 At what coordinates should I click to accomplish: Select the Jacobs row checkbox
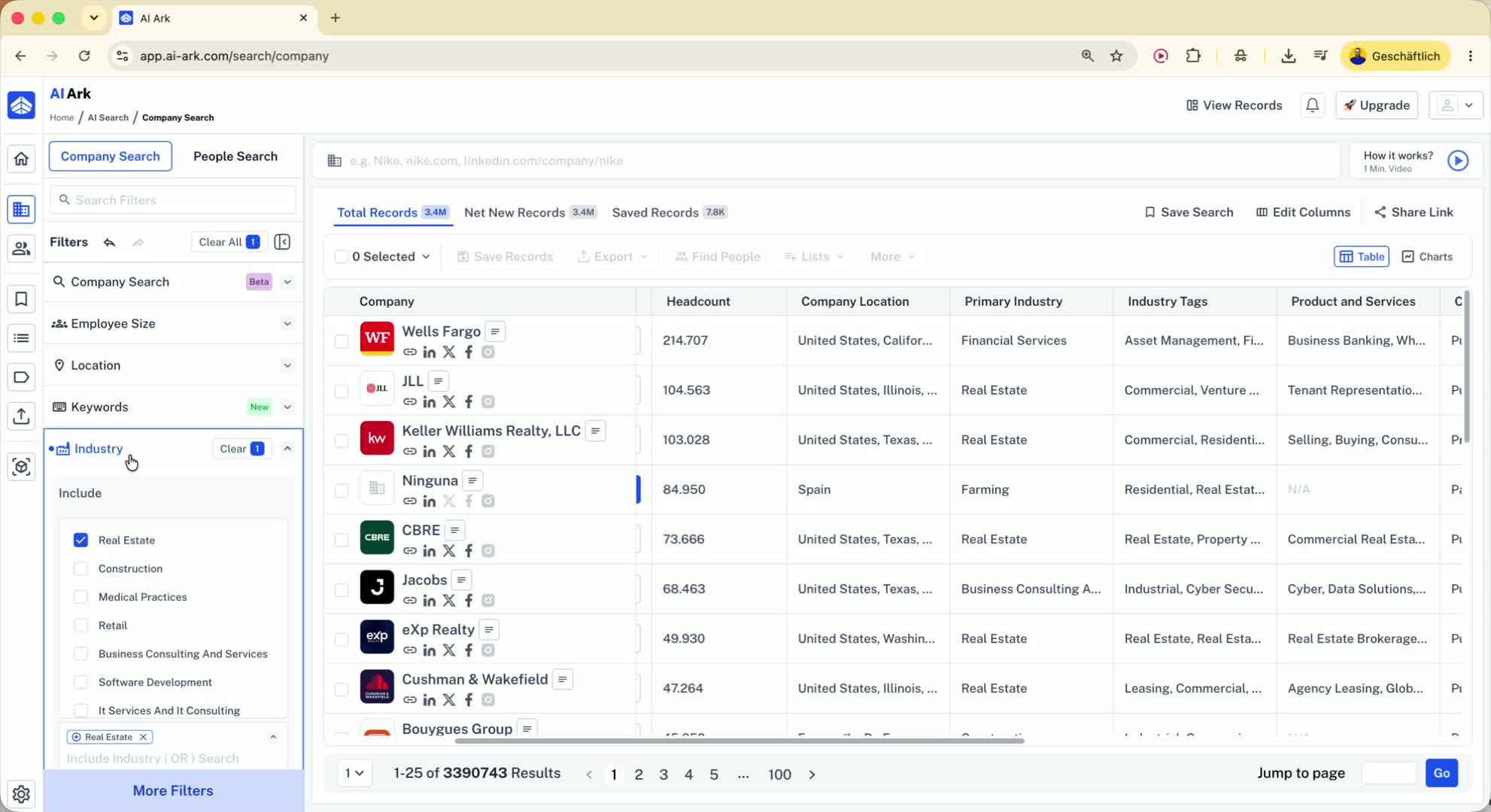pos(342,589)
